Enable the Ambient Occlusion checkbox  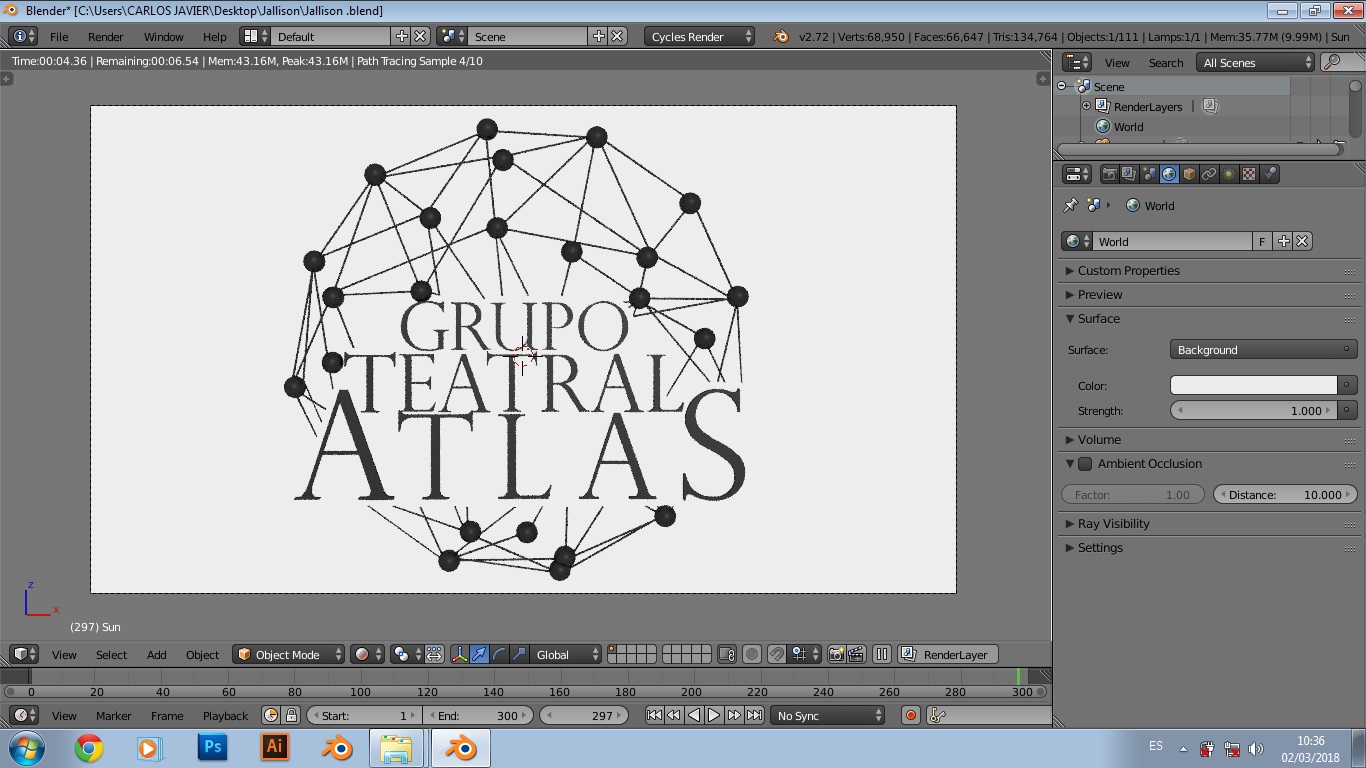[1085, 464]
